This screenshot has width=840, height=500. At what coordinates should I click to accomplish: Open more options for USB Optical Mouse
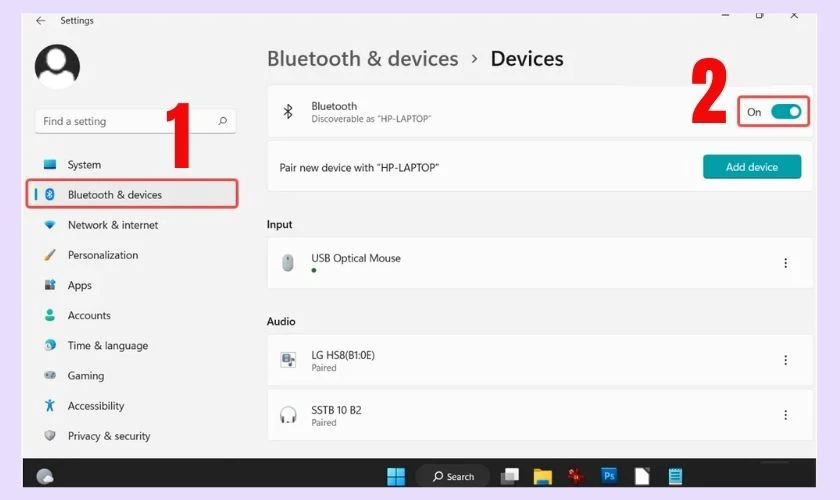pos(785,263)
